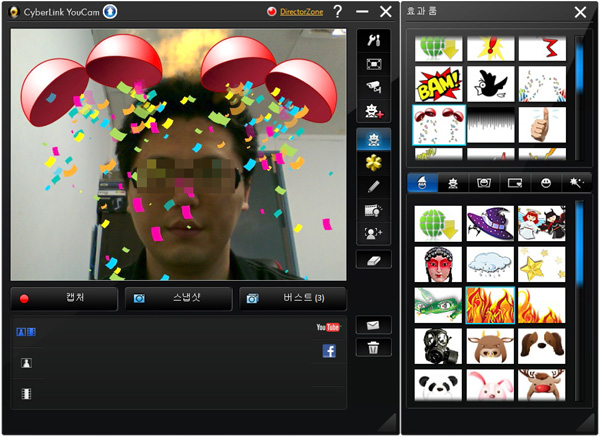Open the video clip lighting effects icon
This screenshot has height=437, width=600.
(373, 210)
